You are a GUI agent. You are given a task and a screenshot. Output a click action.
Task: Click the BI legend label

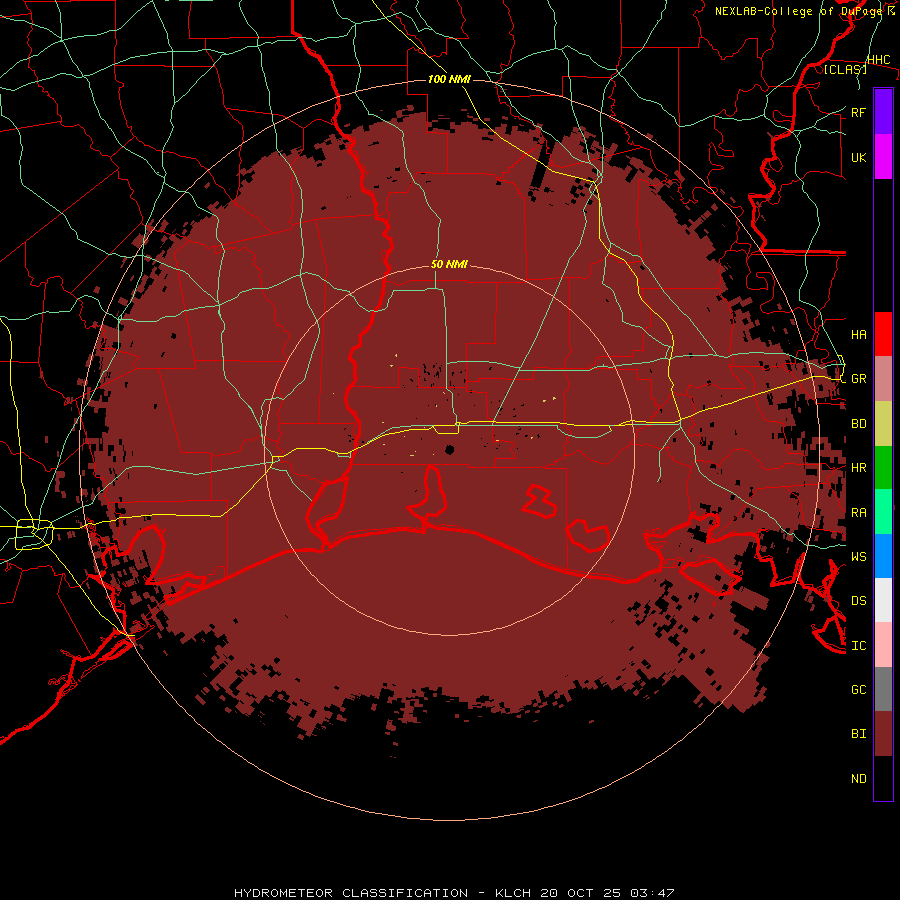pyautogui.click(x=859, y=734)
